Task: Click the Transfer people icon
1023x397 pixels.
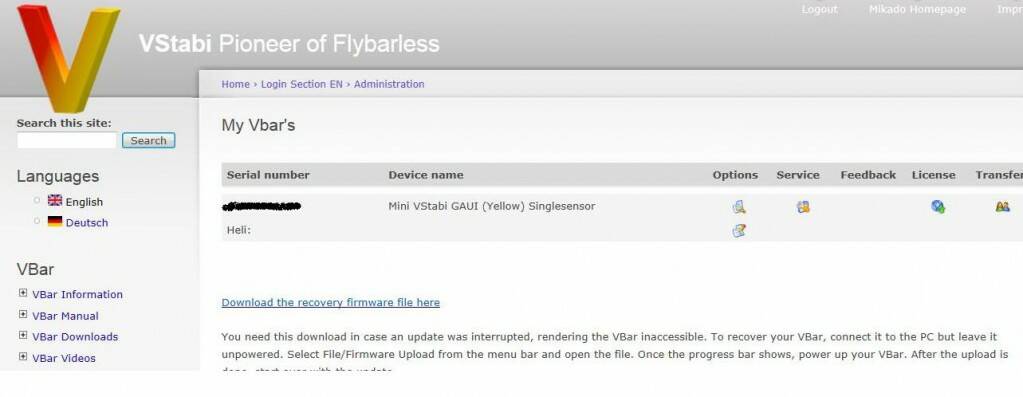Action: tap(1003, 207)
